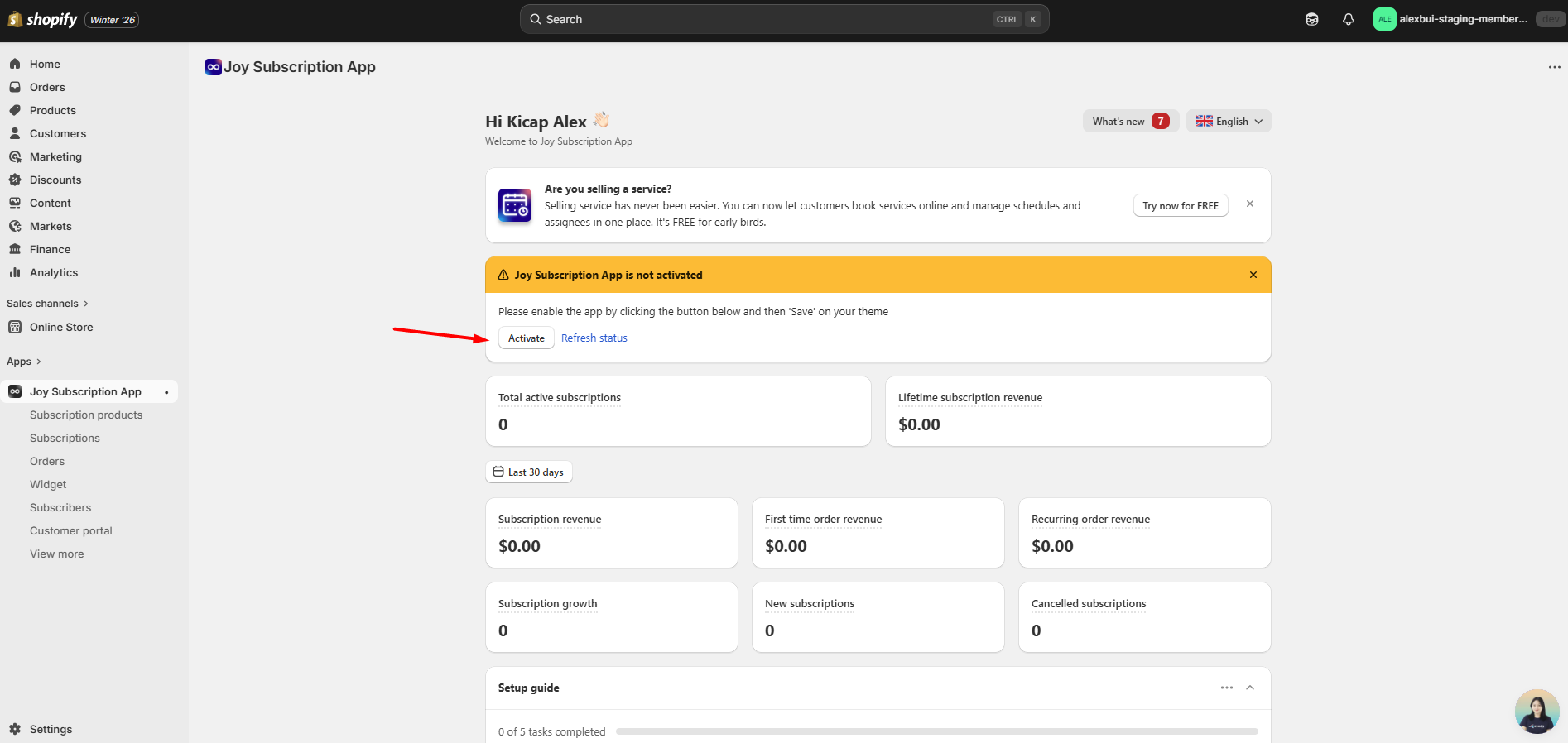Expand the Sales channels section
The height and width of the screenshot is (743, 1568).
coord(47,304)
